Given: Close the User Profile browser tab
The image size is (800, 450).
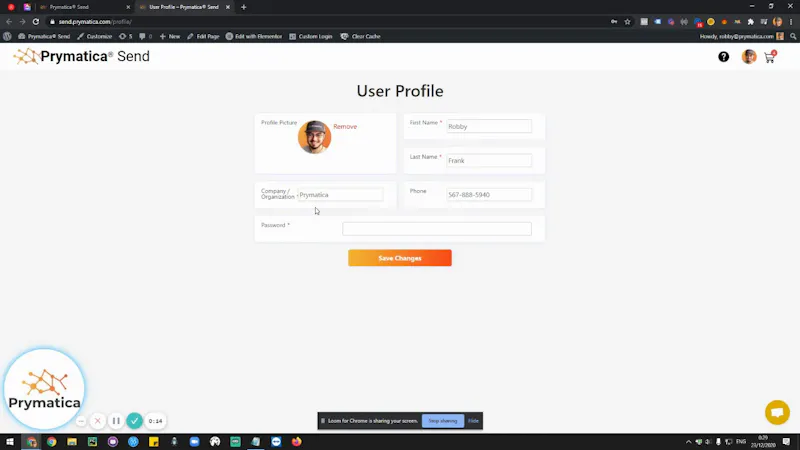Looking at the screenshot, I should click(228, 7).
